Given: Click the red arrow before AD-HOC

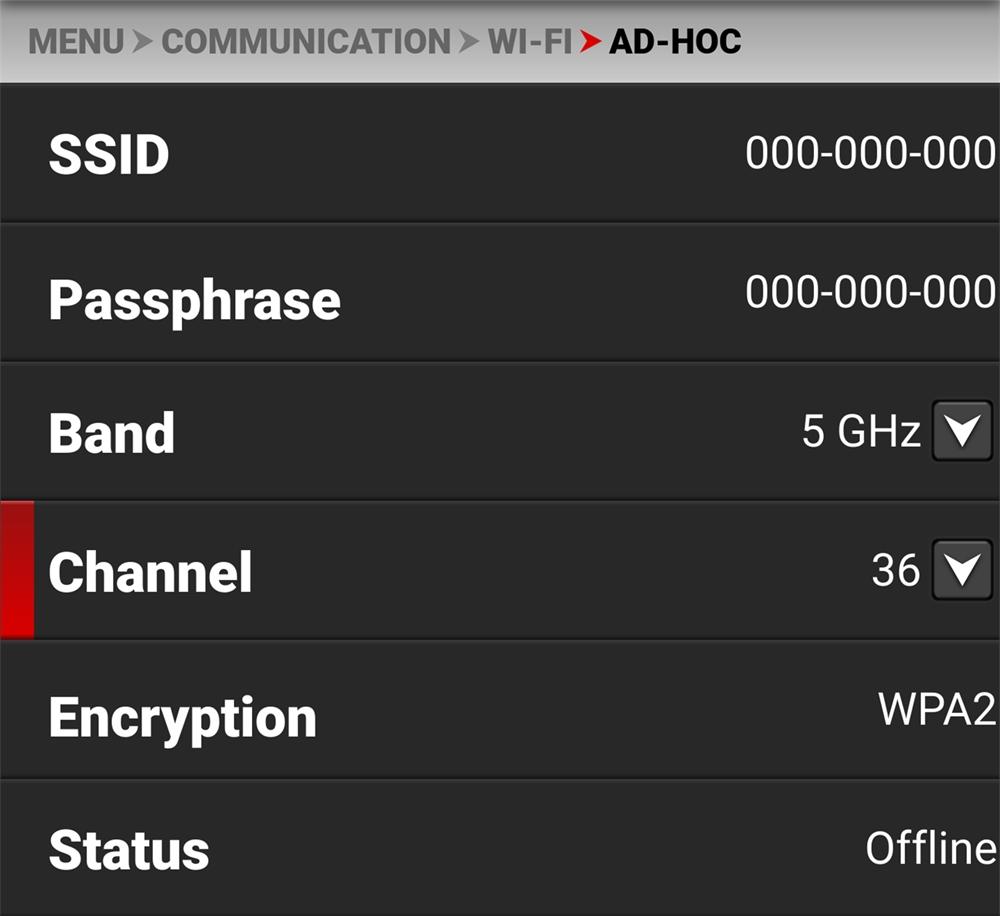Looking at the screenshot, I should 591,42.
